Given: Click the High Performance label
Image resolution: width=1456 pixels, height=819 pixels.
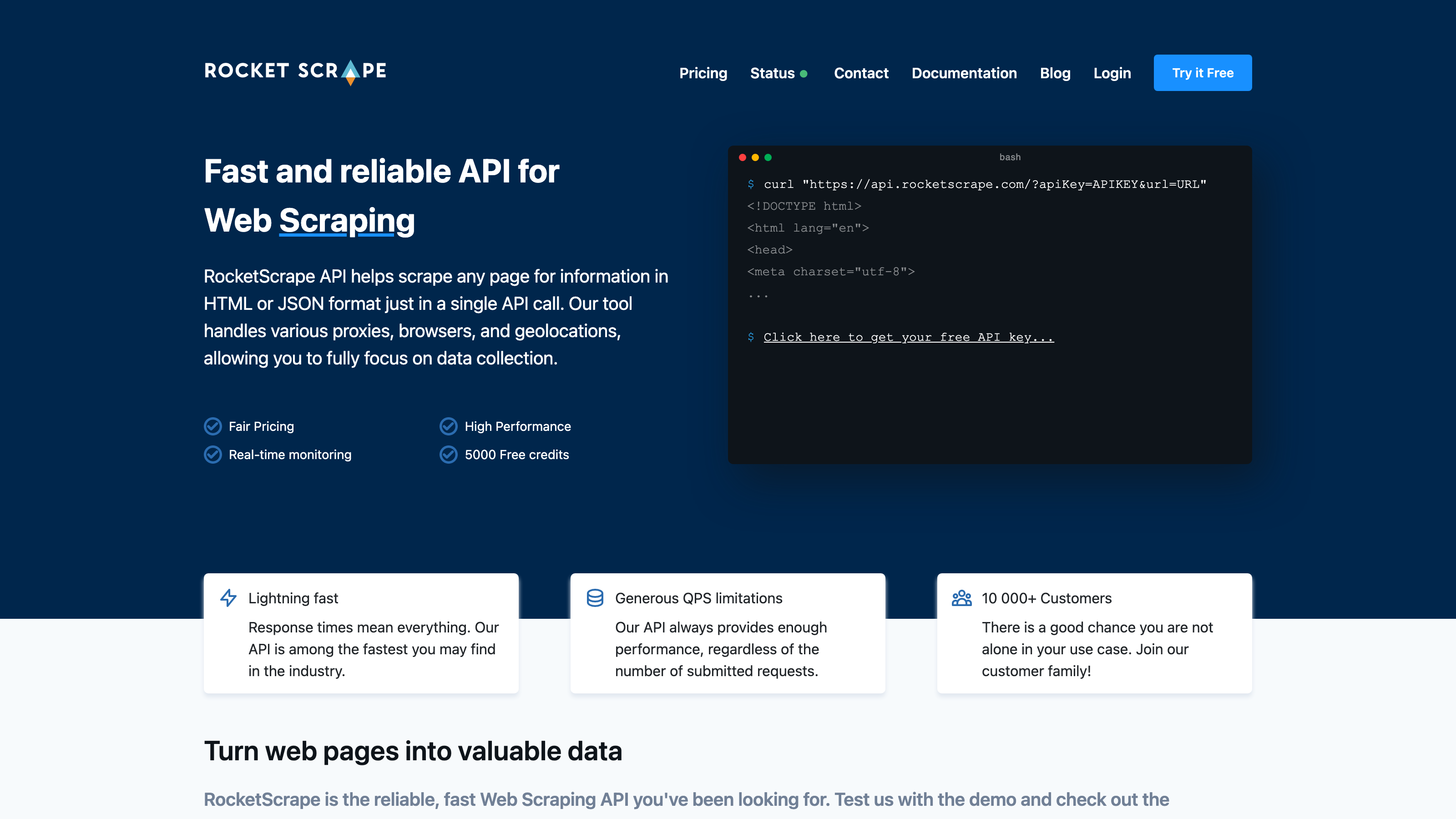Looking at the screenshot, I should pyautogui.click(x=517, y=427).
